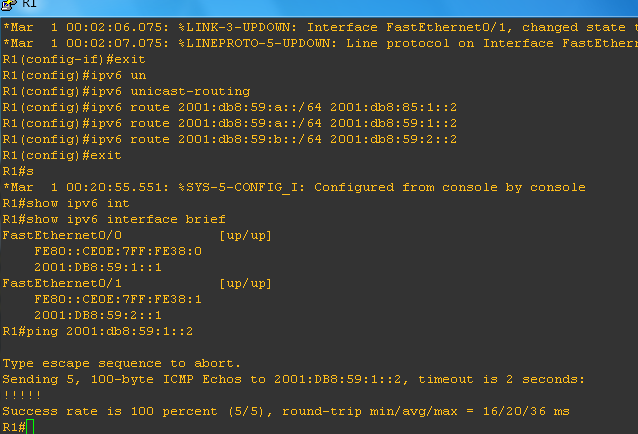Click the route line with next hop 2001:db8:85:1::2

(x=230, y=107)
